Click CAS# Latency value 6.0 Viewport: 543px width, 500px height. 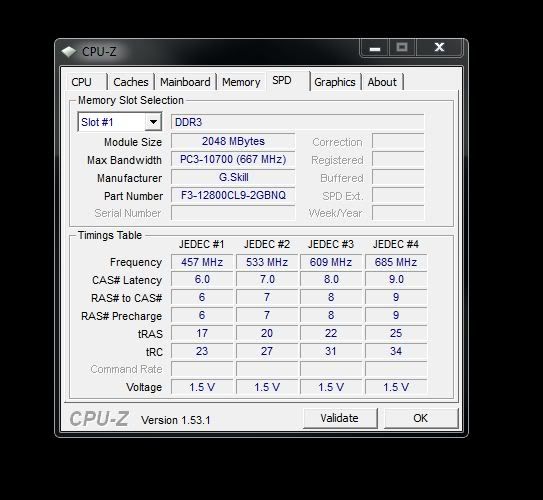coord(202,279)
